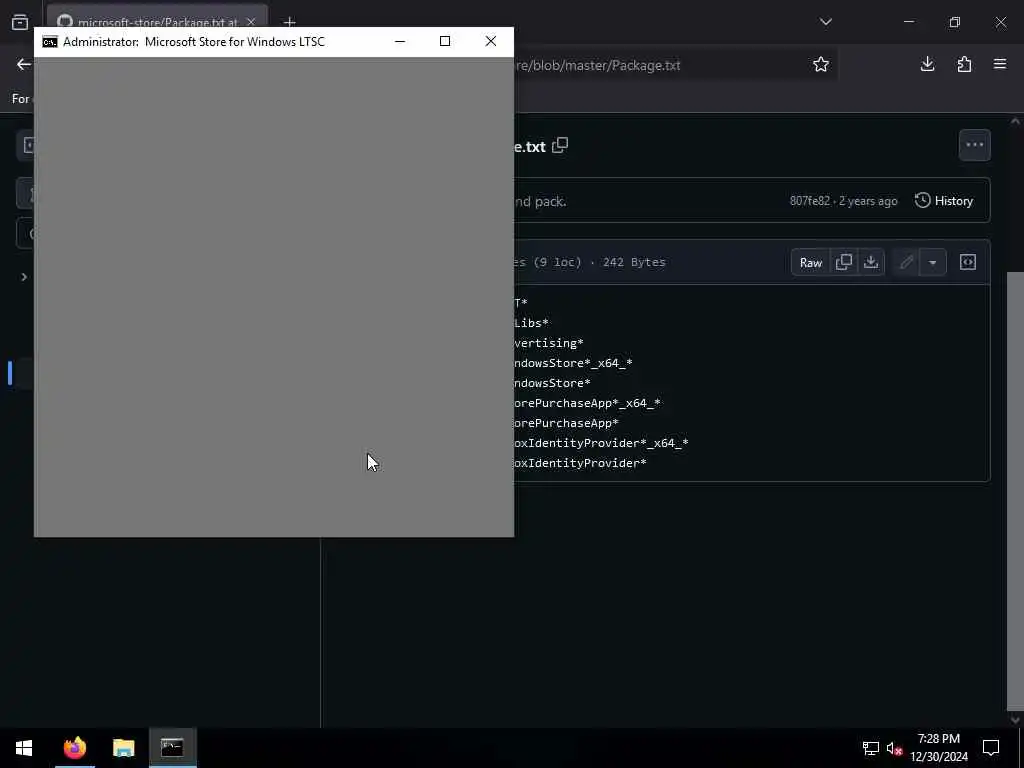Select the microsoft-store/Package.txt tab
1024x768 pixels.
point(157,22)
